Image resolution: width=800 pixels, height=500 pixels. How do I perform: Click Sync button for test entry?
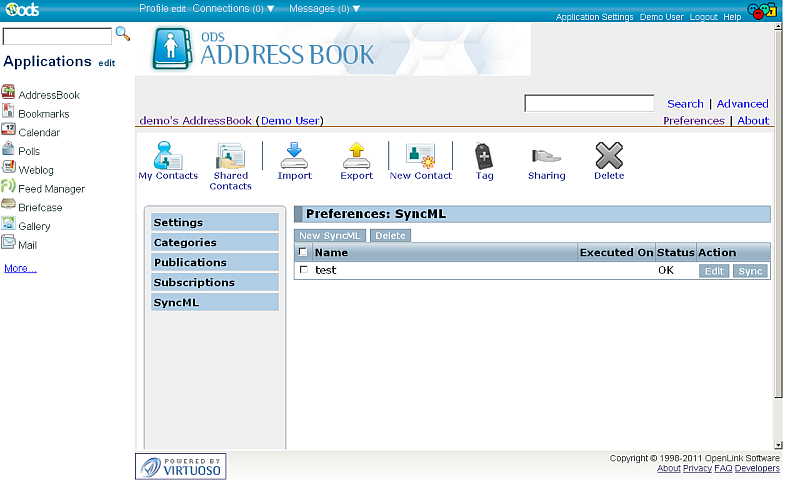point(750,271)
